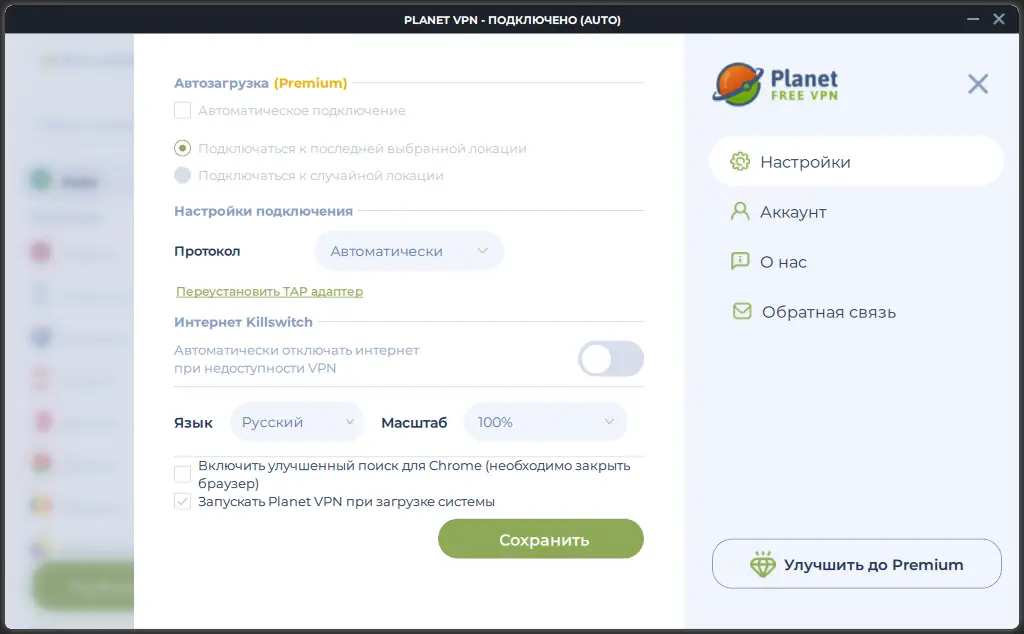Click Улучшить до Premium button

856,563
